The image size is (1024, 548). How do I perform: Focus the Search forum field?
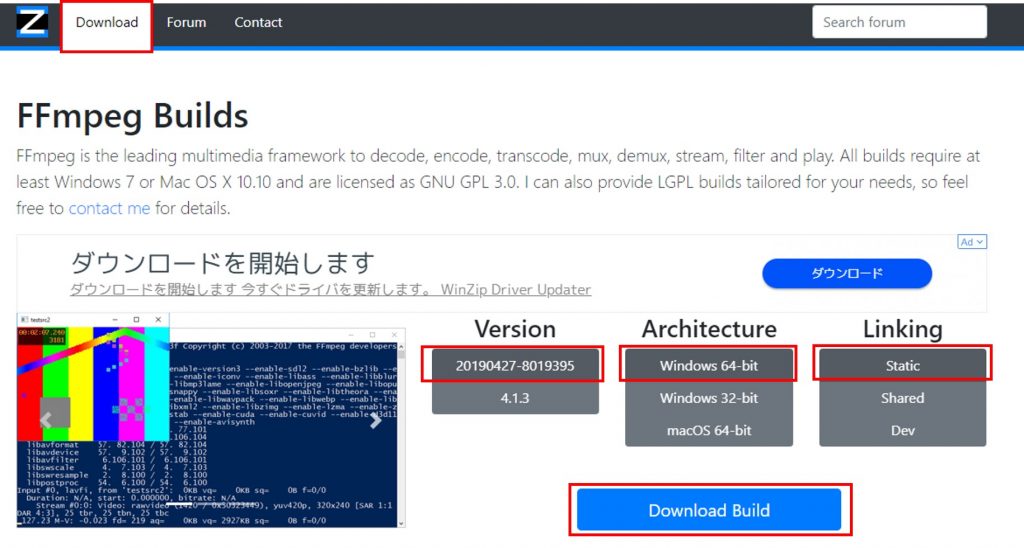(898, 22)
